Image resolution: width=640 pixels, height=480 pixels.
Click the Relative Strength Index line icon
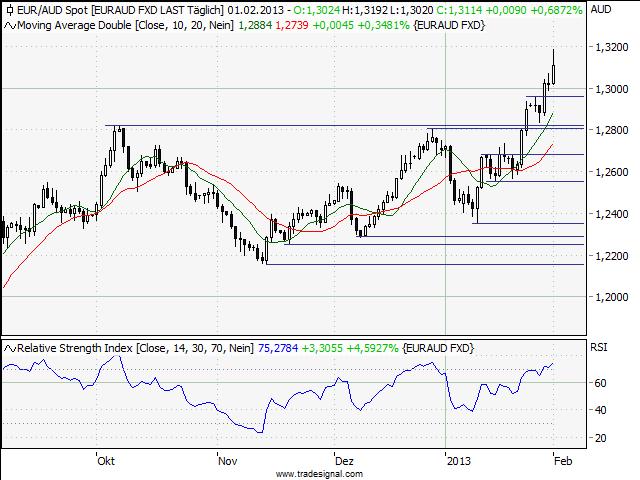10,347
